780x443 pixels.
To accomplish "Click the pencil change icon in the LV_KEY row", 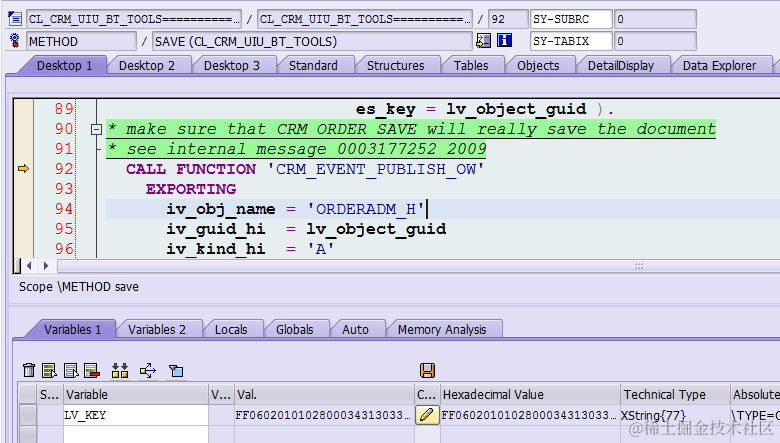I will (x=427, y=415).
